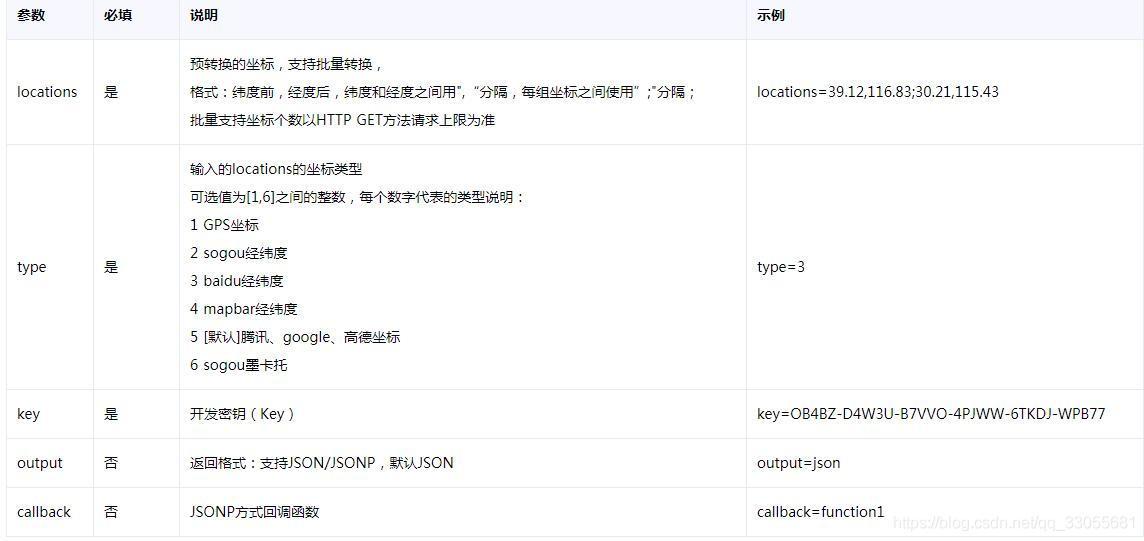
Task: Select the example callback=function1
Action: [x=820, y=512]
